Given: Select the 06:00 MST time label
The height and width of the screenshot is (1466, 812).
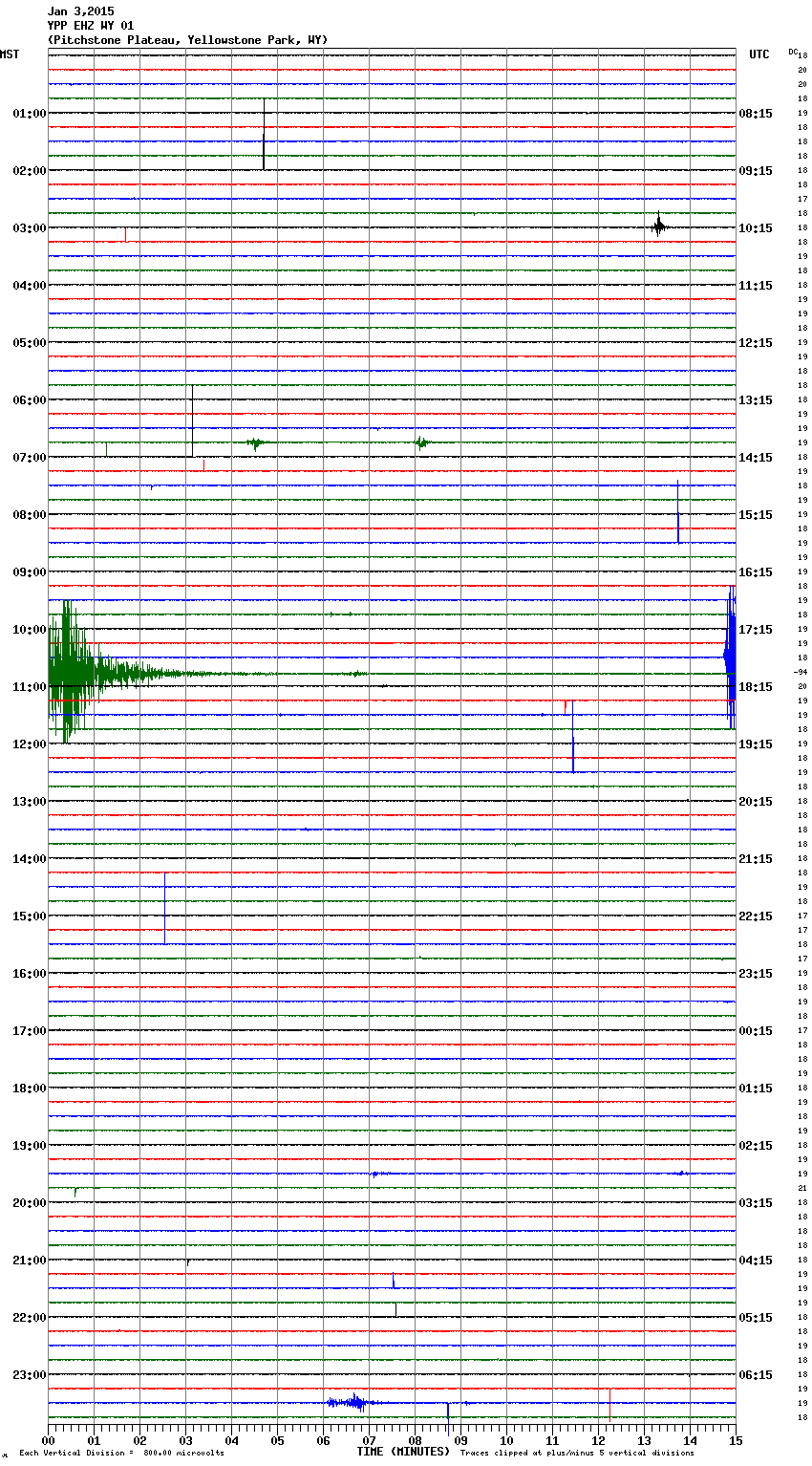Looking at the screenshot, I should 30,400.
